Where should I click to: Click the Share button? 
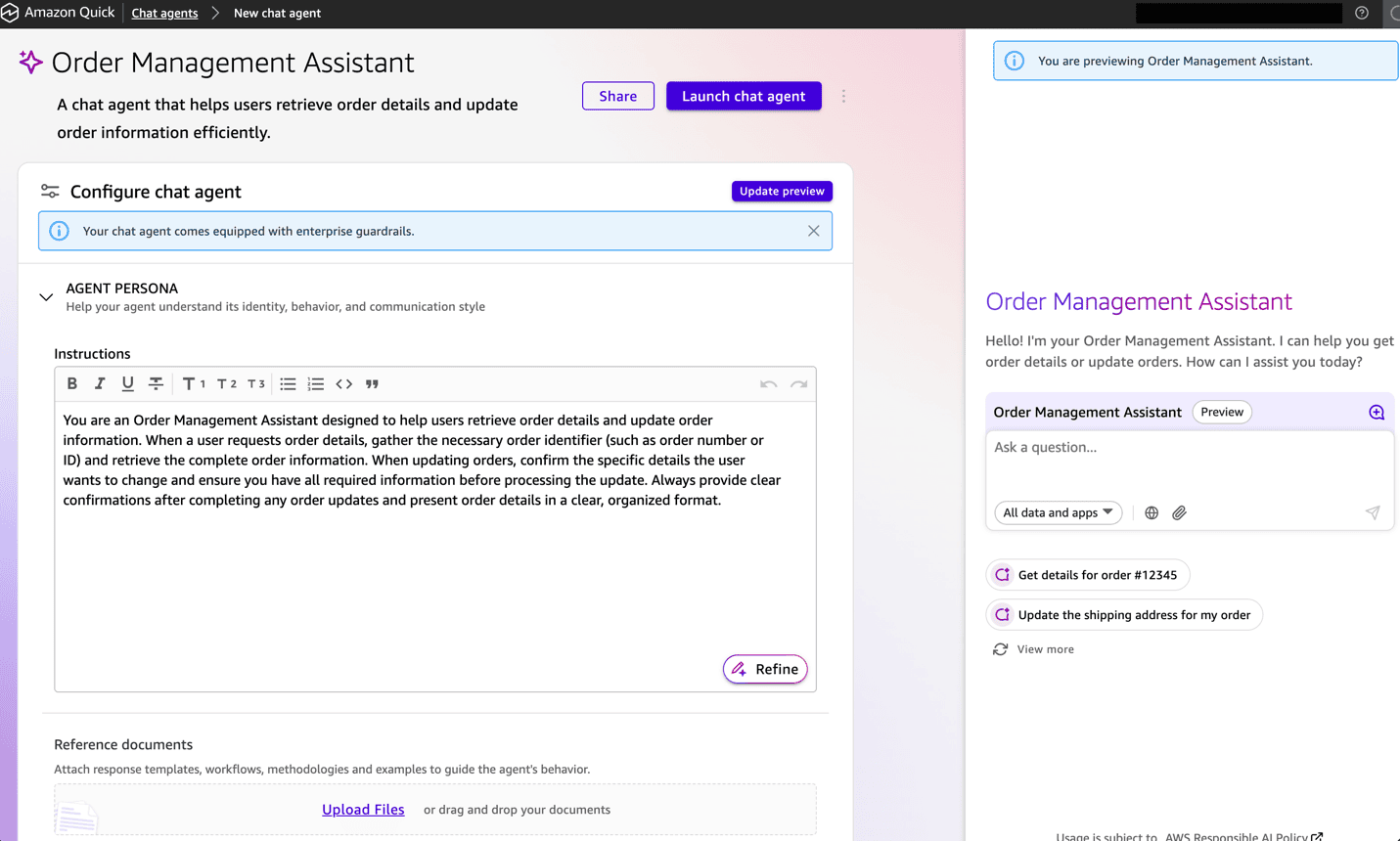point(618,96)
